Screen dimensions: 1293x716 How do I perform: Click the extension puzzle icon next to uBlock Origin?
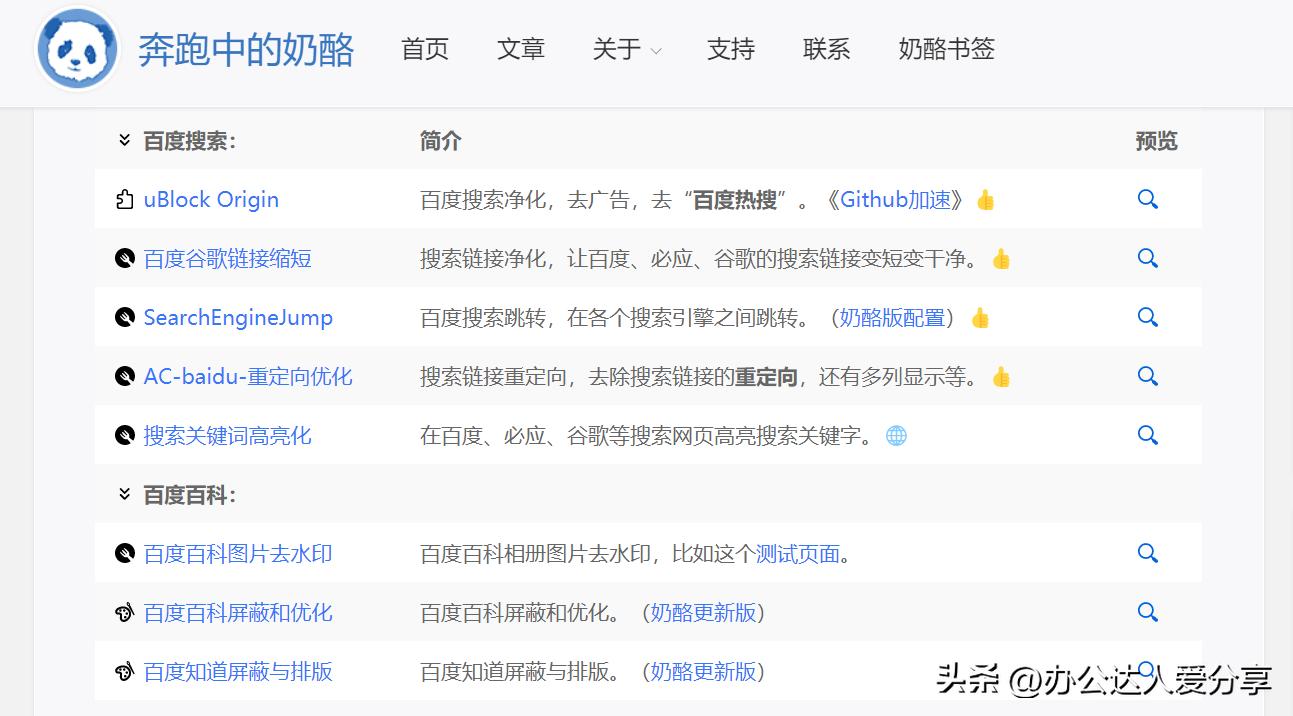click(x=123, y=199)
